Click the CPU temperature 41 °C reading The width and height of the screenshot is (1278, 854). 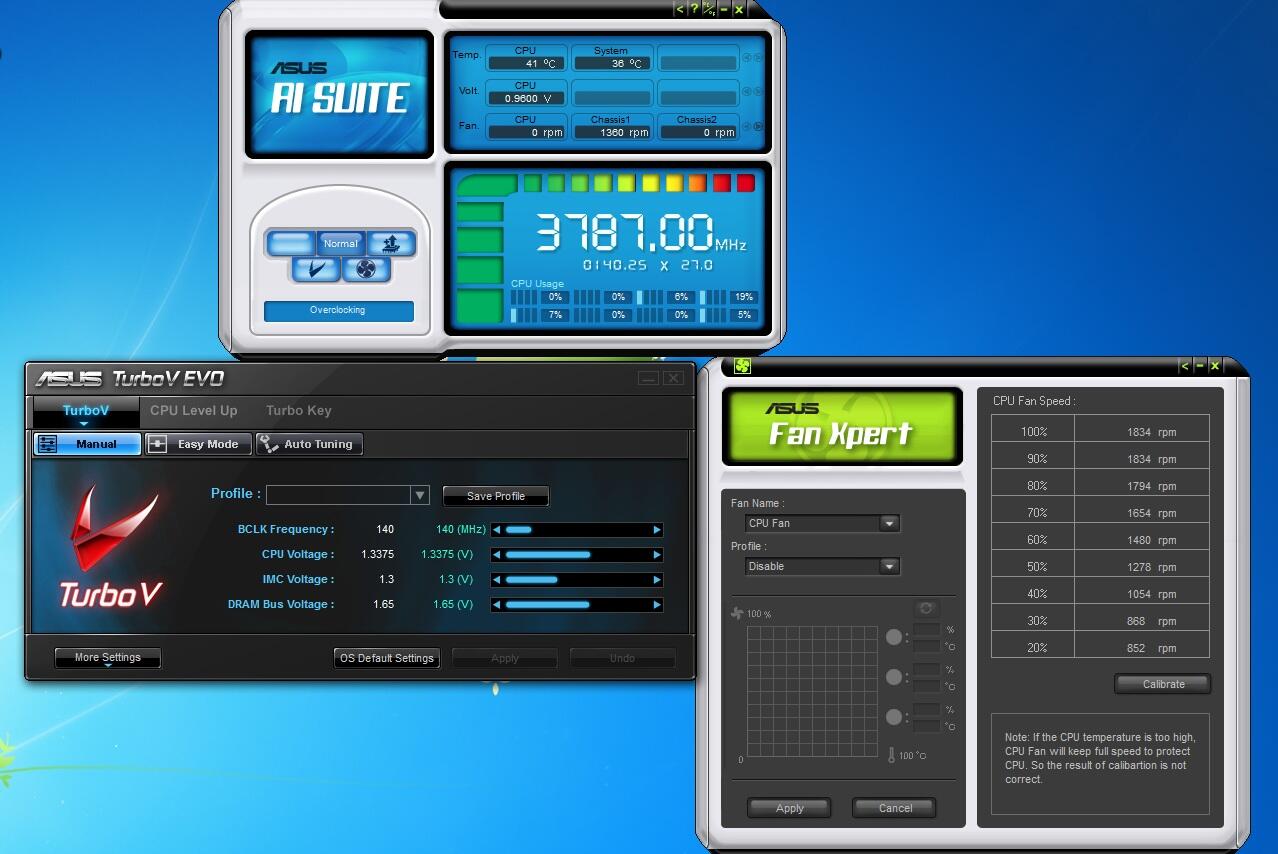(526, 64)
